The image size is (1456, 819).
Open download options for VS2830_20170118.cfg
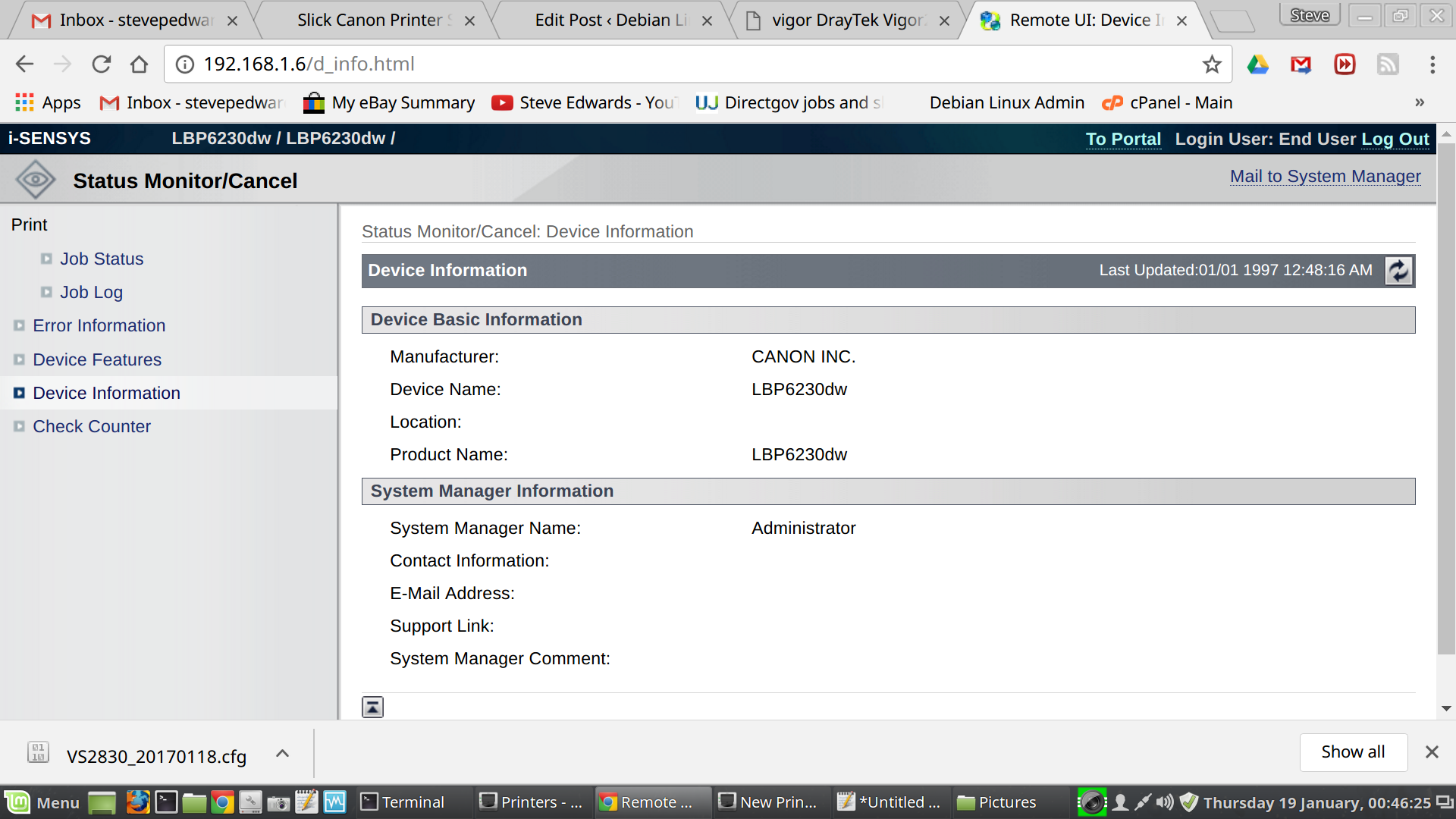click(x=282, y=753)
